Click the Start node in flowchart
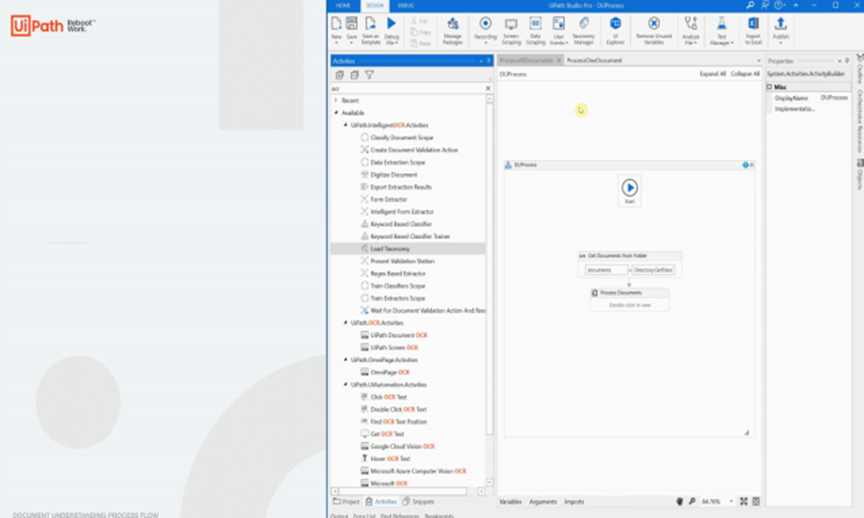The width and height of the screenshot is (864, 518). [629, 190]
